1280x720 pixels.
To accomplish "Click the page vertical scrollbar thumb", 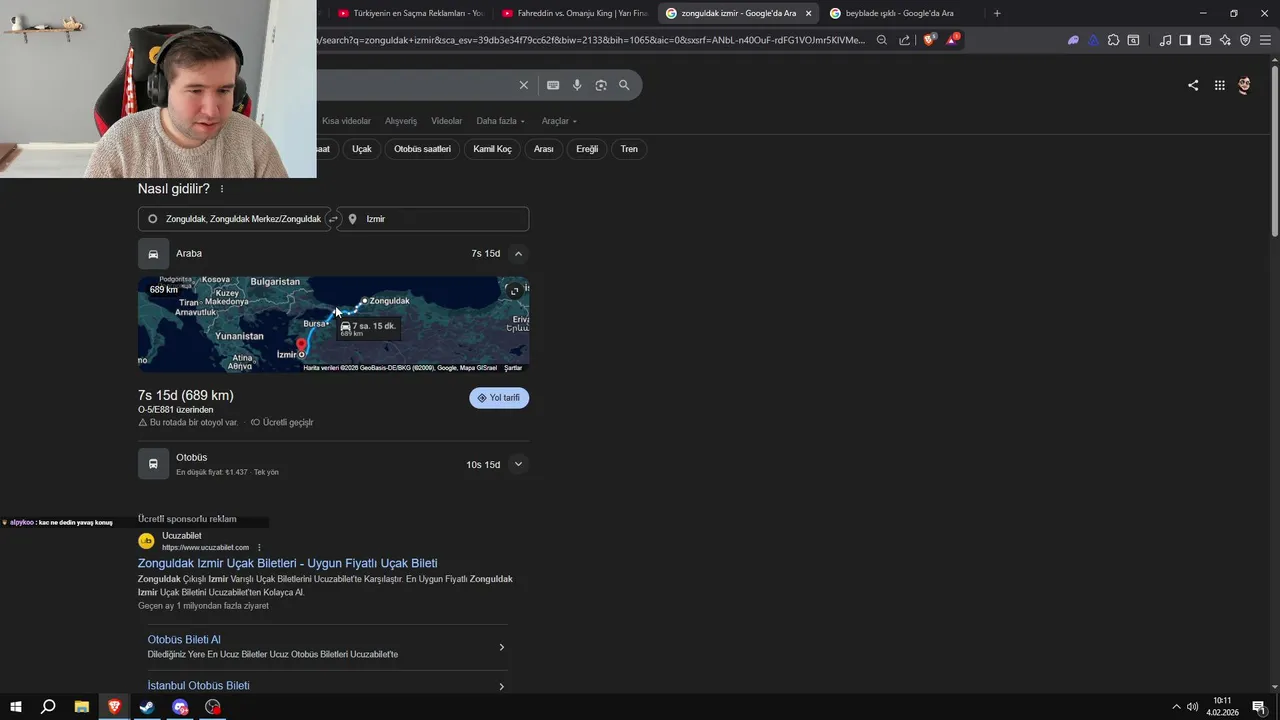I will pos(1274,150).
